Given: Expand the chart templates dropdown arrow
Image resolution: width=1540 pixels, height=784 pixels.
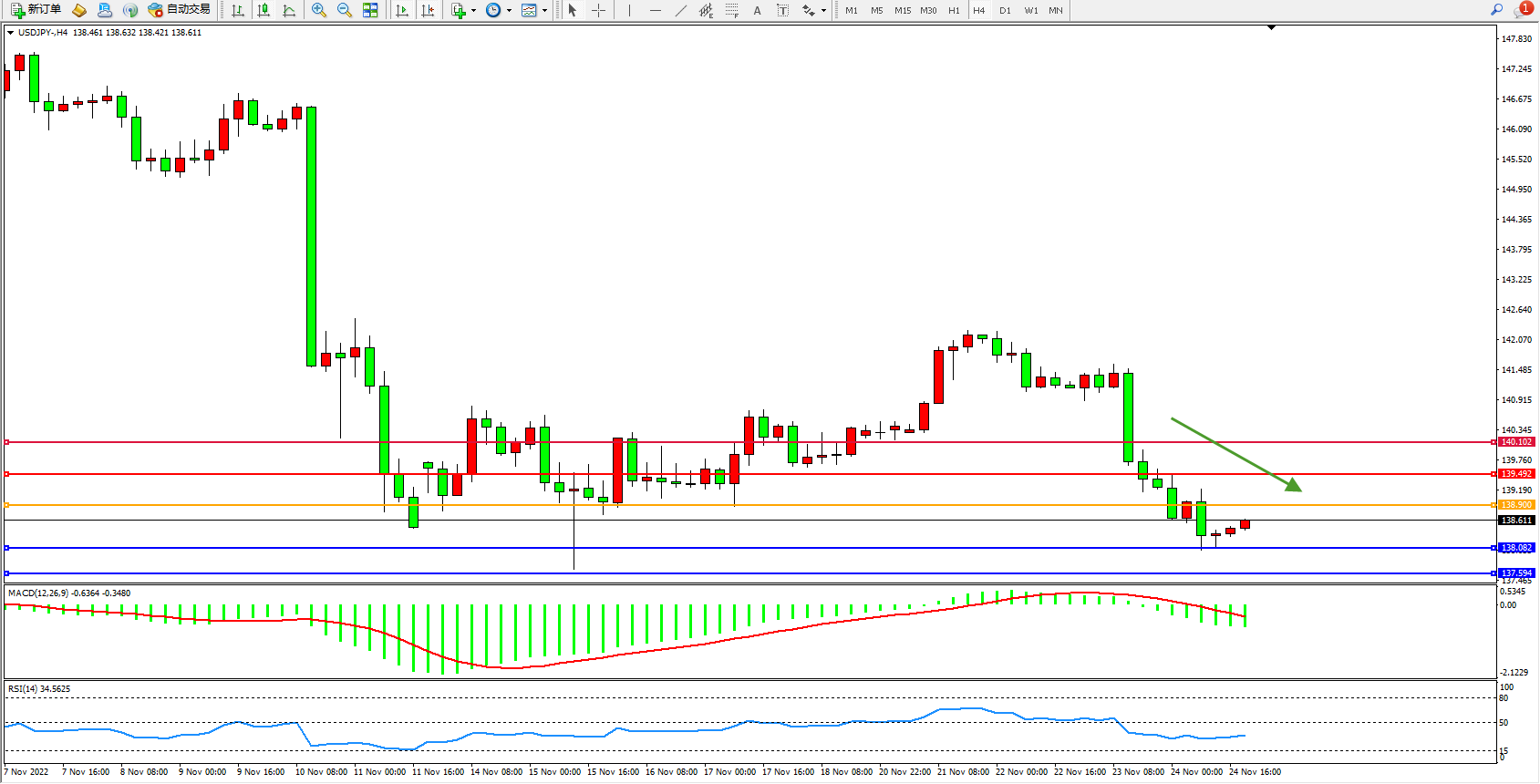Looking at the screenshot, I should click(544, 11).
